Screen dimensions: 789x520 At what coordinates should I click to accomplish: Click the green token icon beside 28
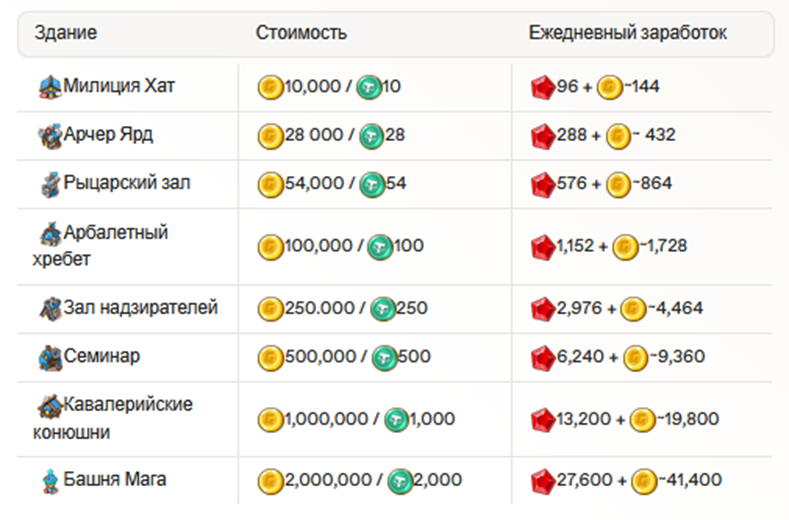(x=371, y=136)
